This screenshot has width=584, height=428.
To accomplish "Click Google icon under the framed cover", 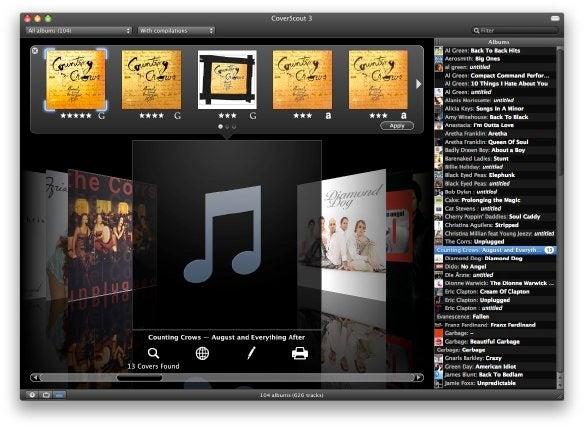I will tap(253, 116).
